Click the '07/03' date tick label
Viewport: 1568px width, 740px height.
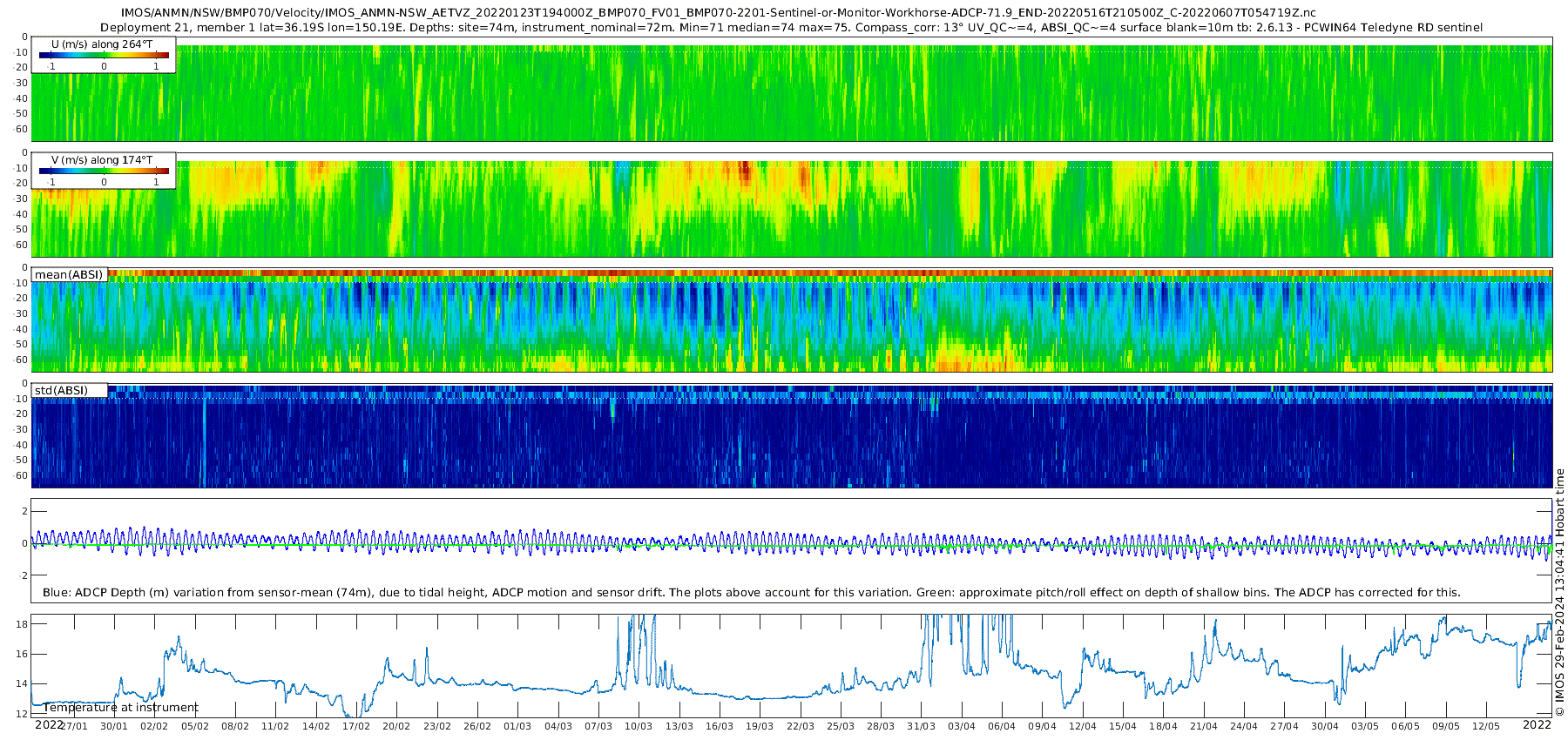598,727
